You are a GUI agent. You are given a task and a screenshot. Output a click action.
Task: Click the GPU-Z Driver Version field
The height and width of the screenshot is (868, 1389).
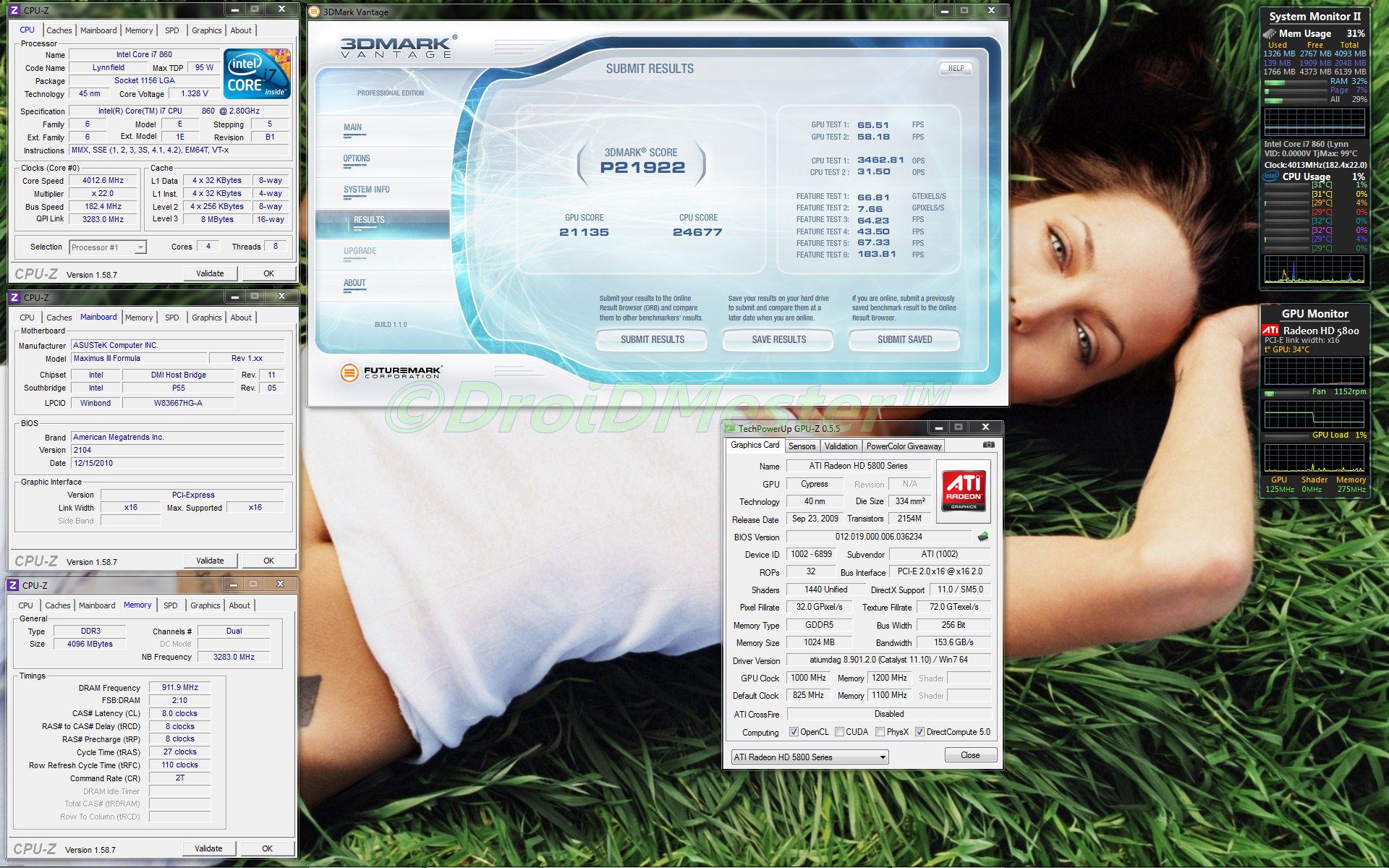tap(888, 660)
